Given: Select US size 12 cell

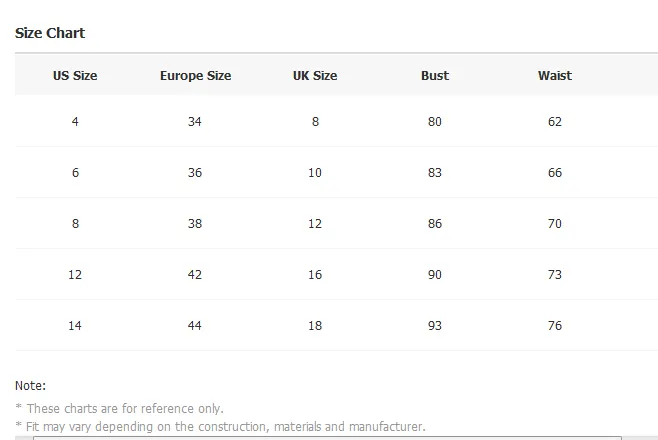Looking at the screenshot, I should 75,275.
